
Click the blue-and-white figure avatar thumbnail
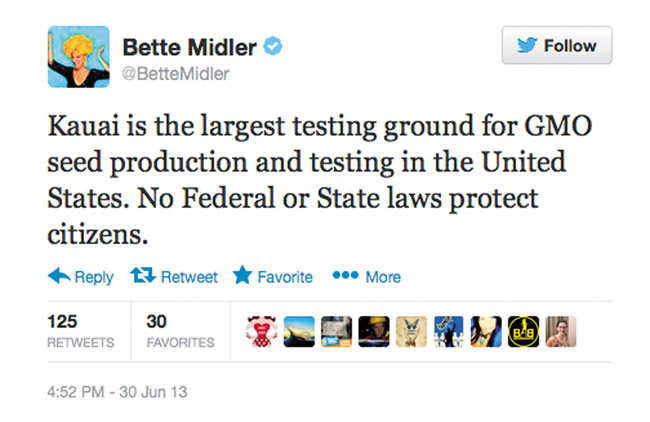[449, 332]
